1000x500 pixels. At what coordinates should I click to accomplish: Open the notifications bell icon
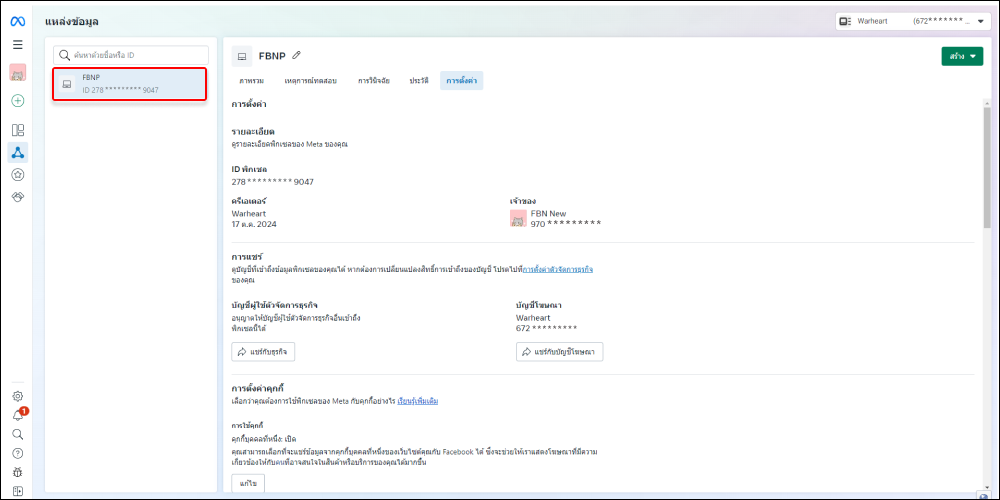(x=18, y=416)
